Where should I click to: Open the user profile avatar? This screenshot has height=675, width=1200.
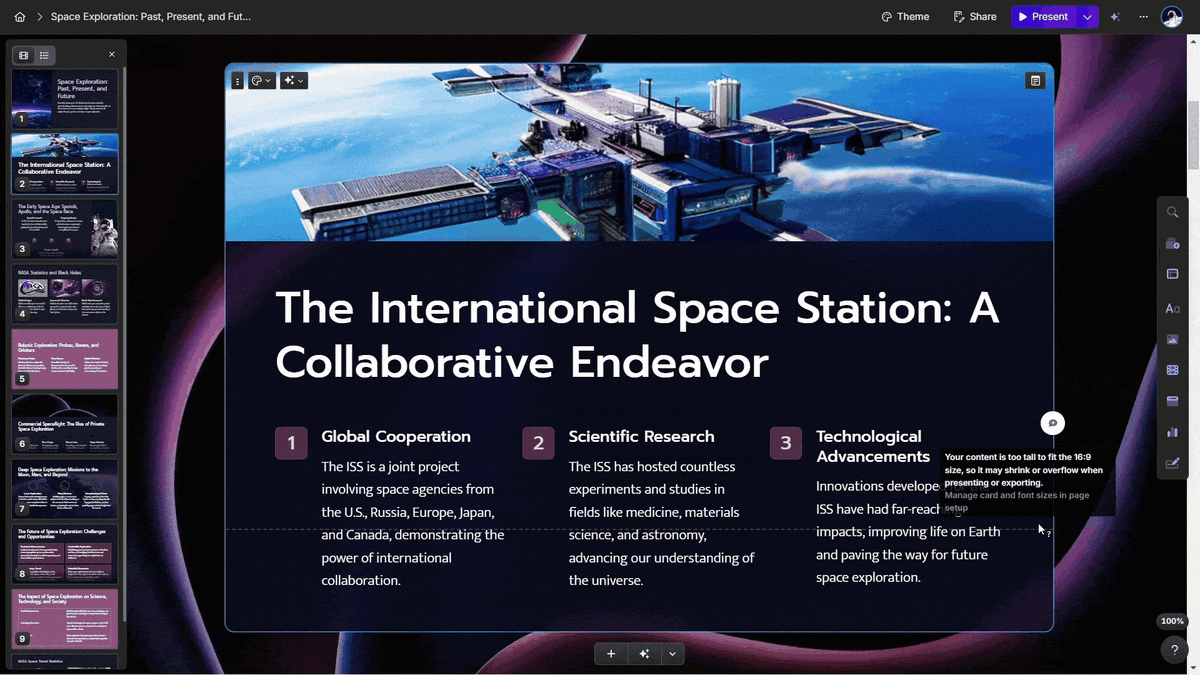coord(1172,17)
